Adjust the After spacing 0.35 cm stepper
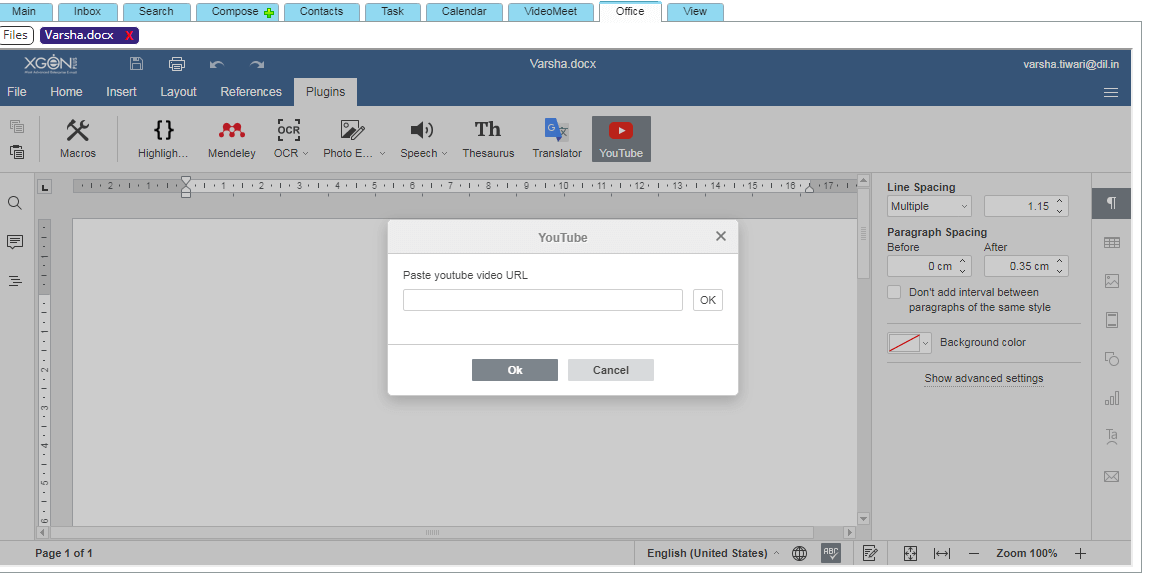Viewport: 1150px width, 580px height. pos(1059,266)
